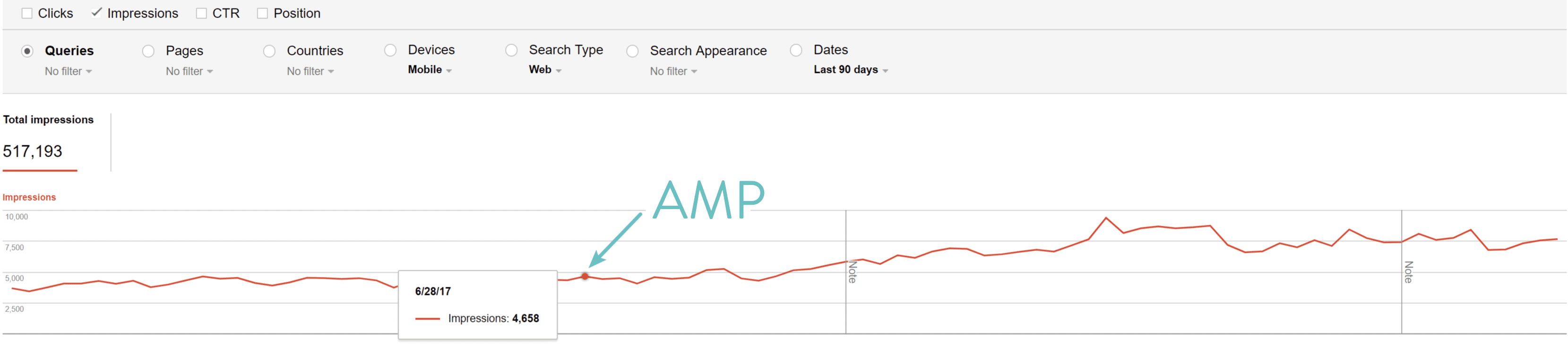The image size is (1568, 350).
Task: Open the No filter dropdown under Queries
Action: point(68,70)
